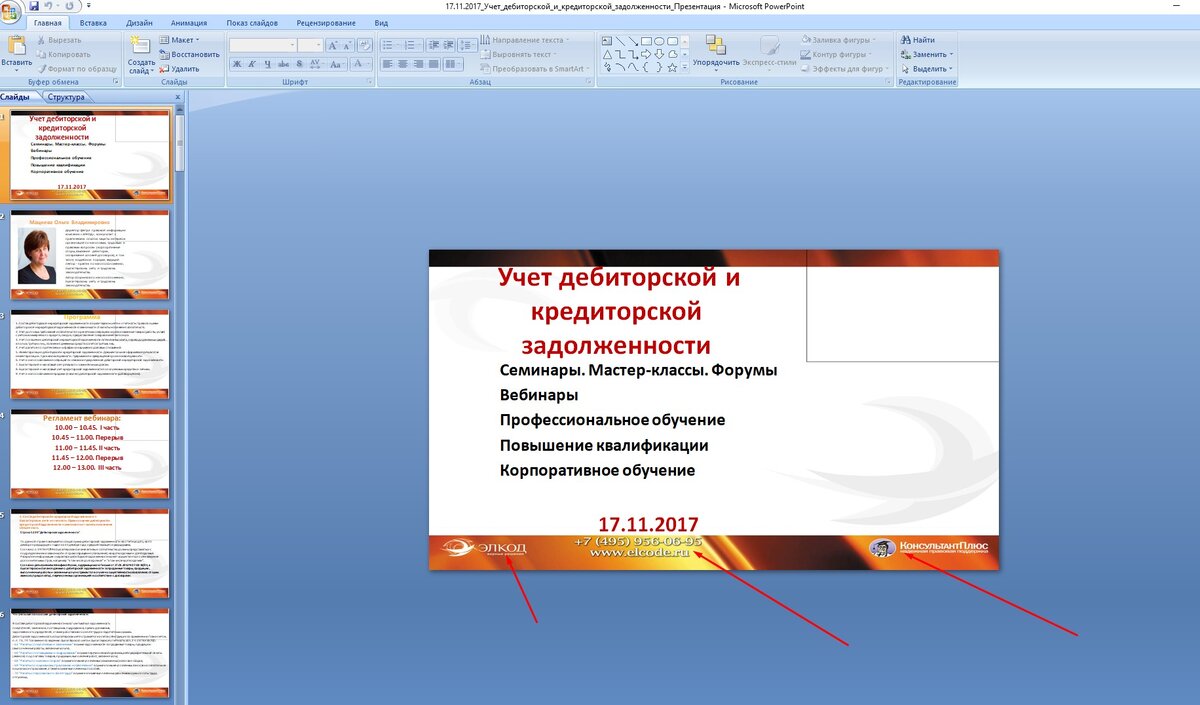Align text to the right
Screen dimensions: 1200x705
418,64
